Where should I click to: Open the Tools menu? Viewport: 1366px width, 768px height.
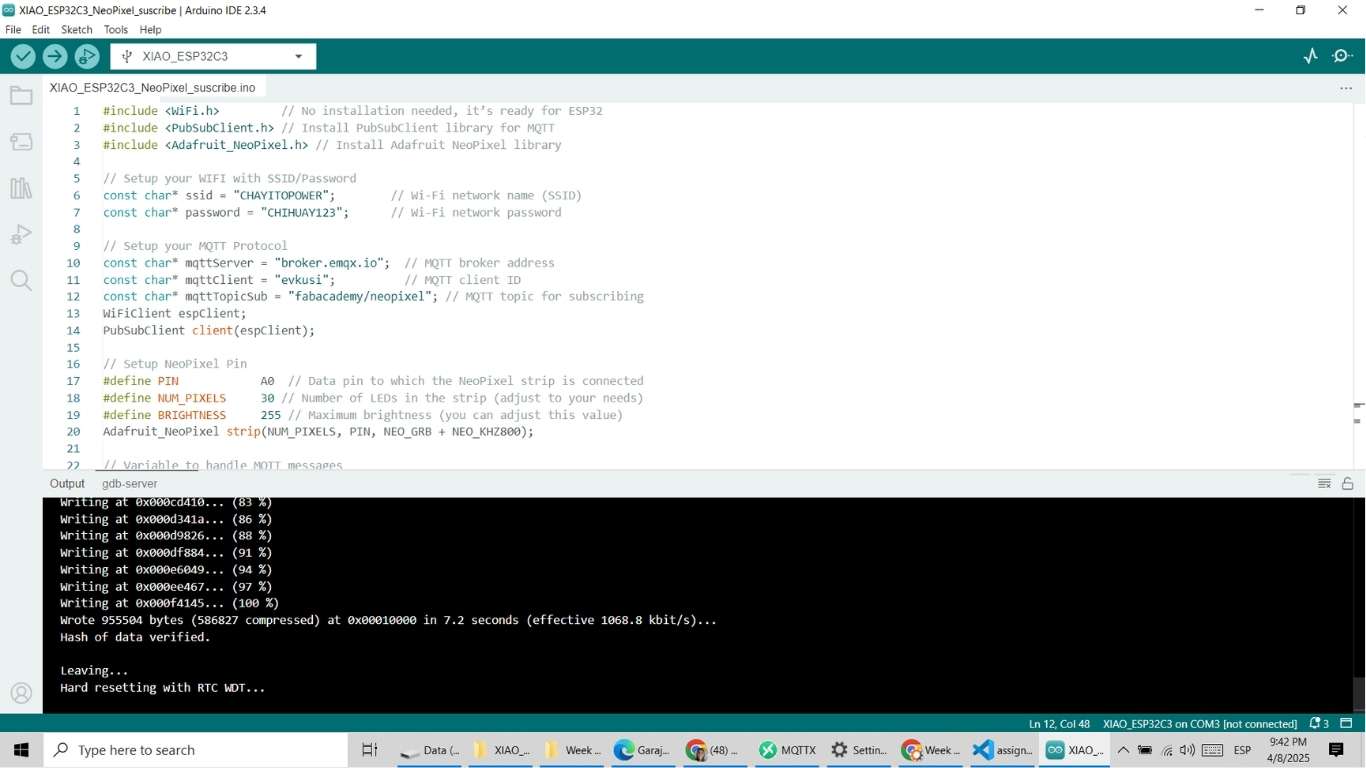116,30
